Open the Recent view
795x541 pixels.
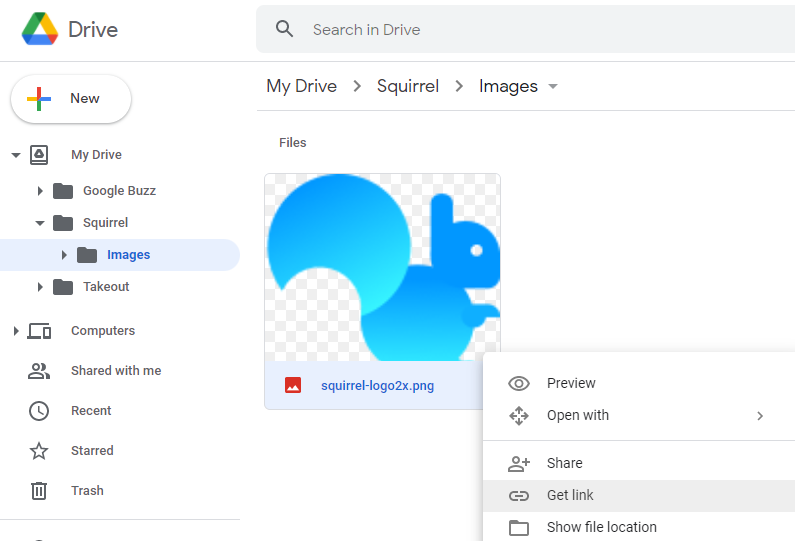91,411
